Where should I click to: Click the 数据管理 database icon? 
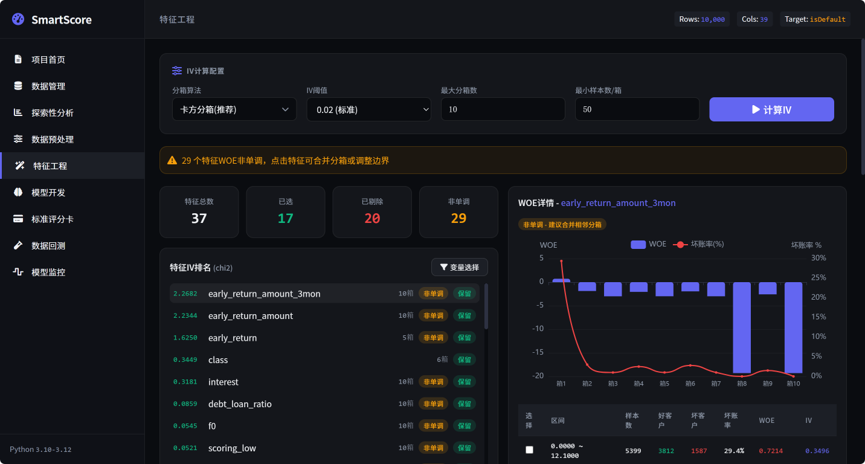point(18,86)
